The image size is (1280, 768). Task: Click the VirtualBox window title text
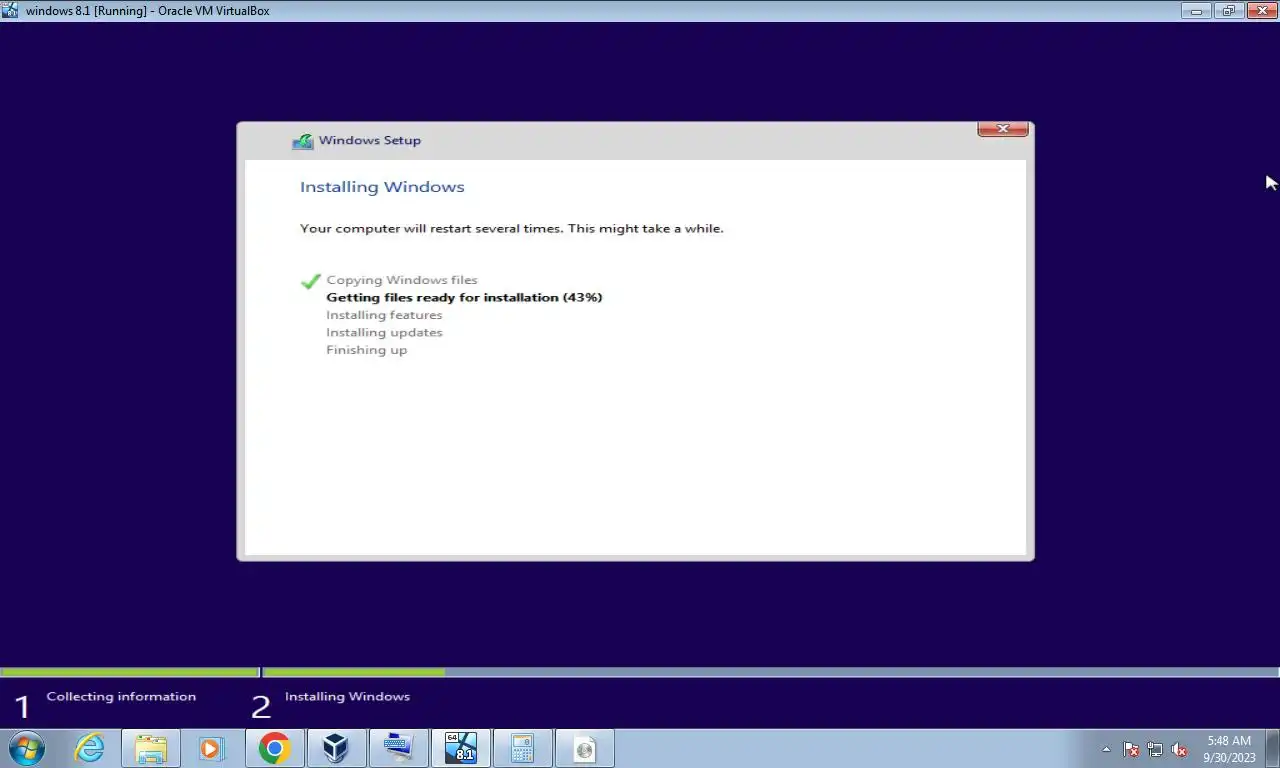[x=147, y=11]
